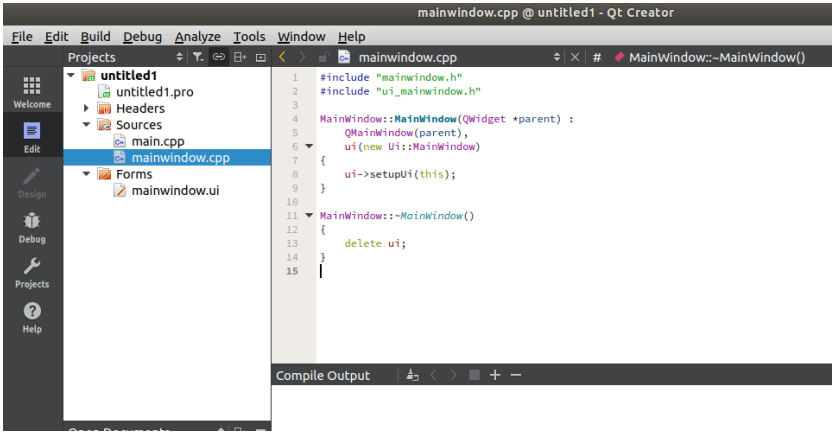Click line number 15 in the gutter
This screenshot has width=836, height=435.
coord(292,271)
